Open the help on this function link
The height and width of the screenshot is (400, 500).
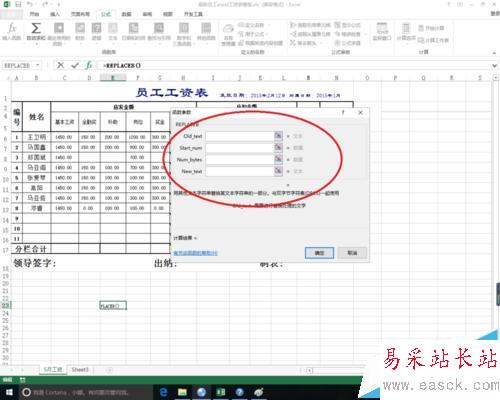pyautogui.click(x=195, y=253)
